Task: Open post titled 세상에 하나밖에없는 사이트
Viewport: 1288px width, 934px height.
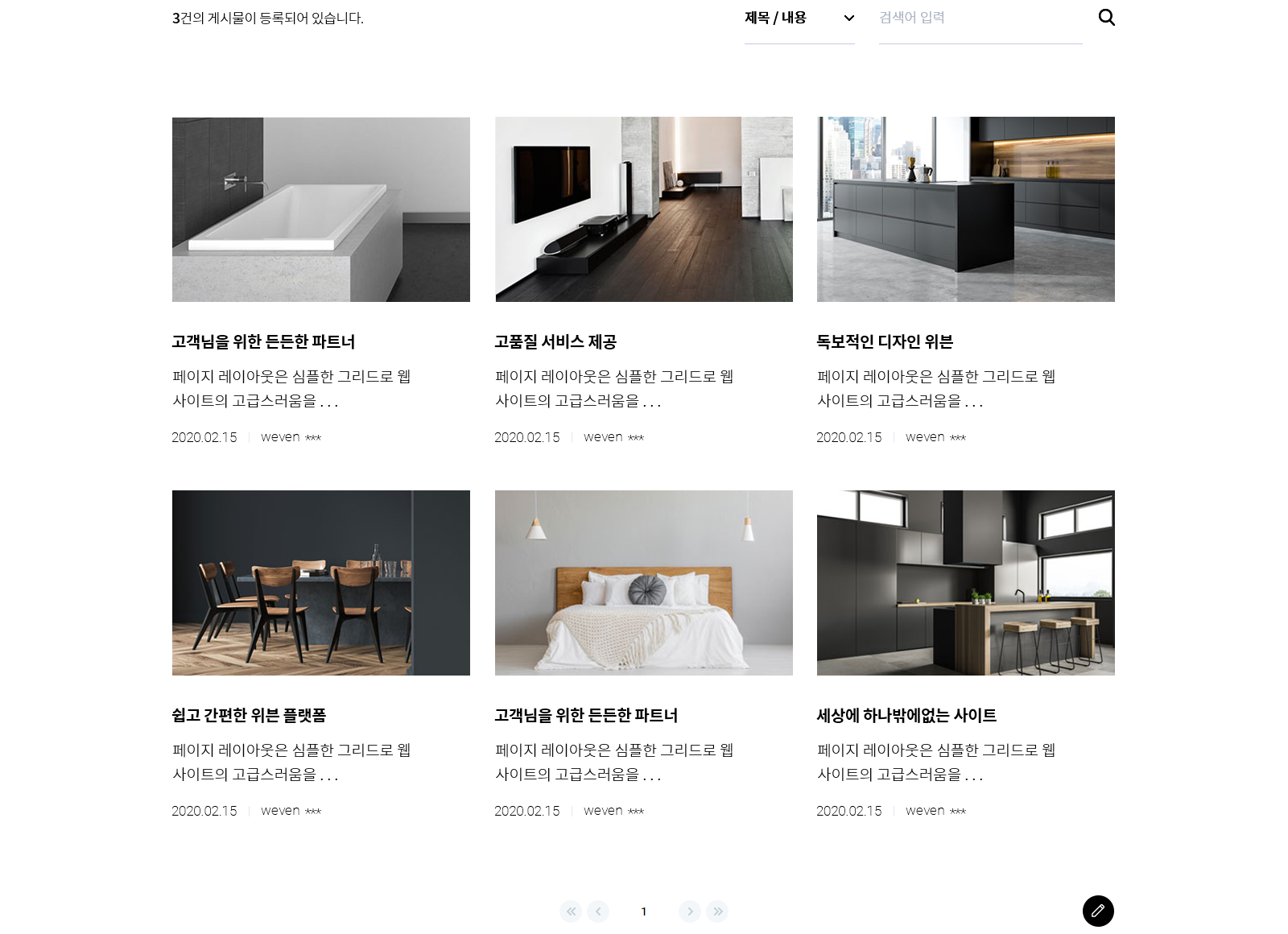Action: click(906, 716)
